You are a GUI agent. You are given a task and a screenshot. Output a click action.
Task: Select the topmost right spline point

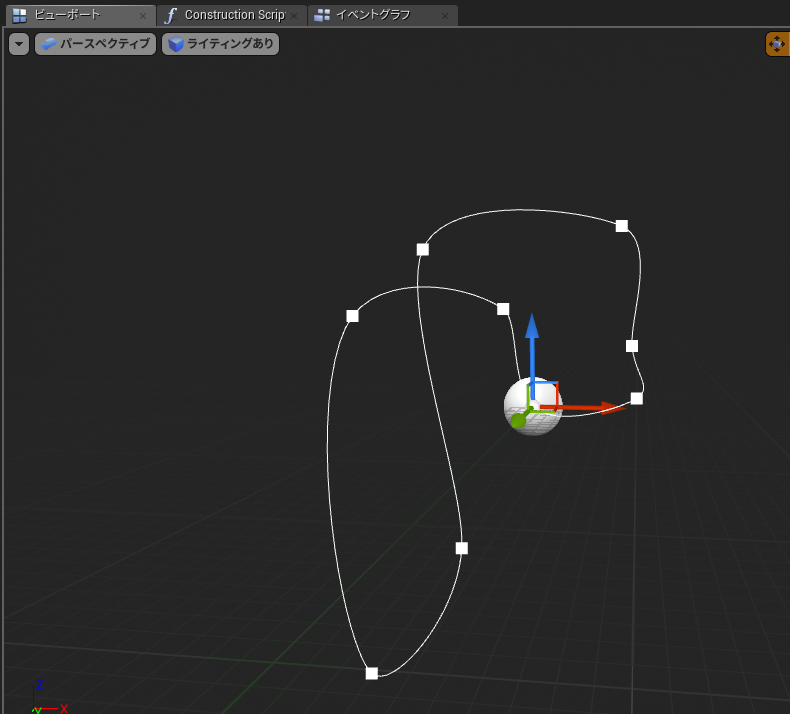(622, 226)
